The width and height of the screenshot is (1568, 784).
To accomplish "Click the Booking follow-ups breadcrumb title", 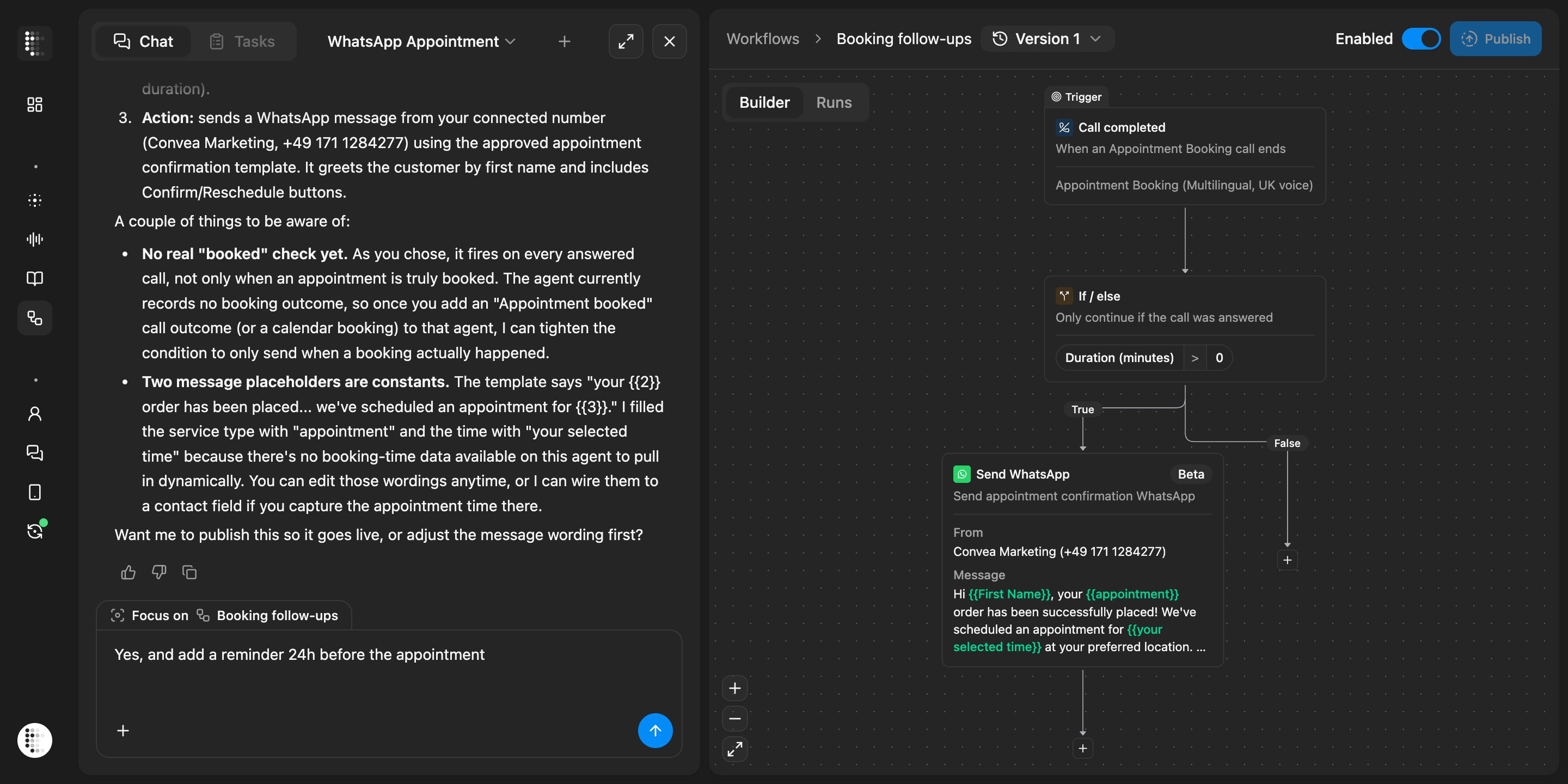I will (904, 38).
